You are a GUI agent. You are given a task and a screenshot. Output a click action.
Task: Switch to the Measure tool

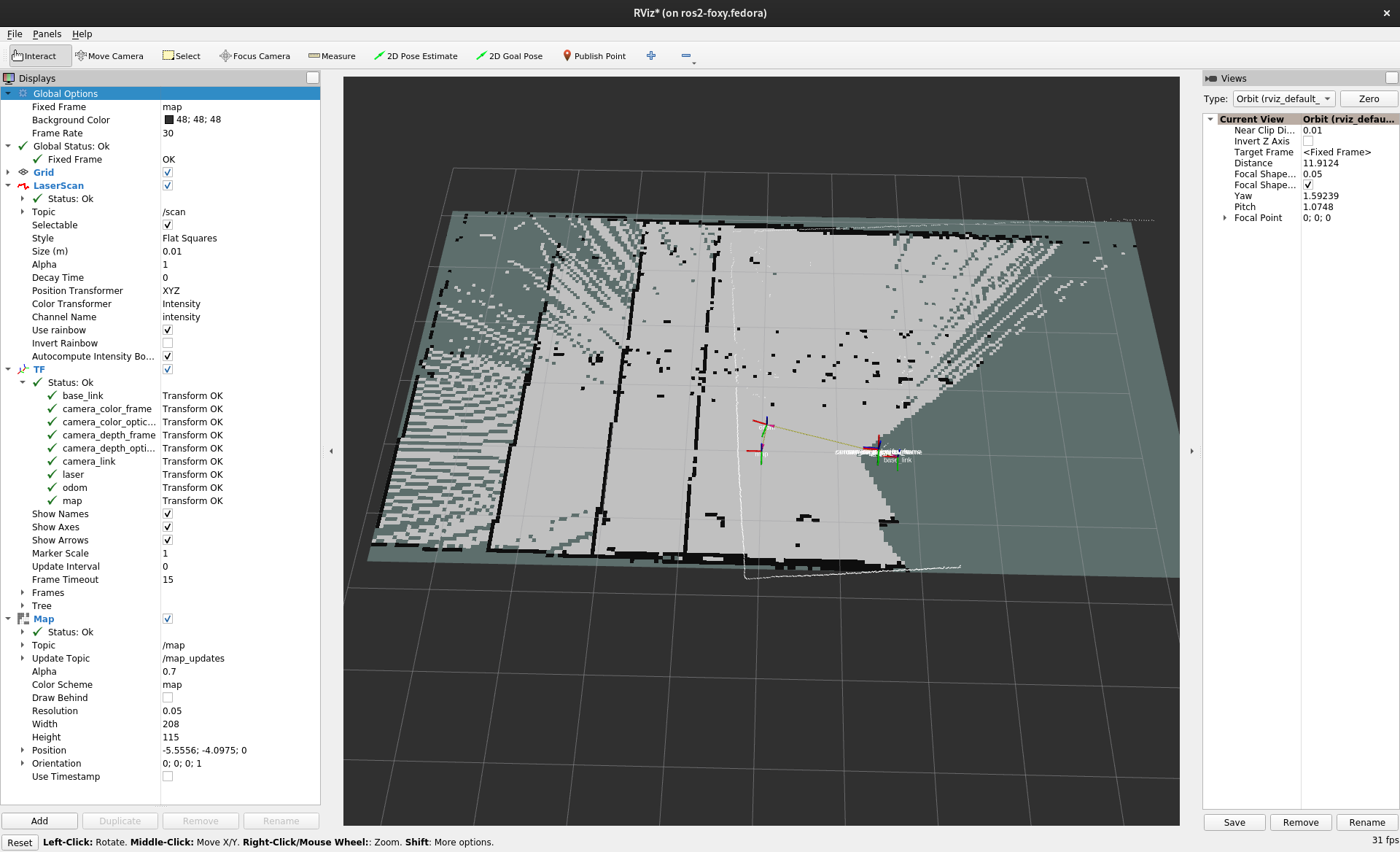332,55
